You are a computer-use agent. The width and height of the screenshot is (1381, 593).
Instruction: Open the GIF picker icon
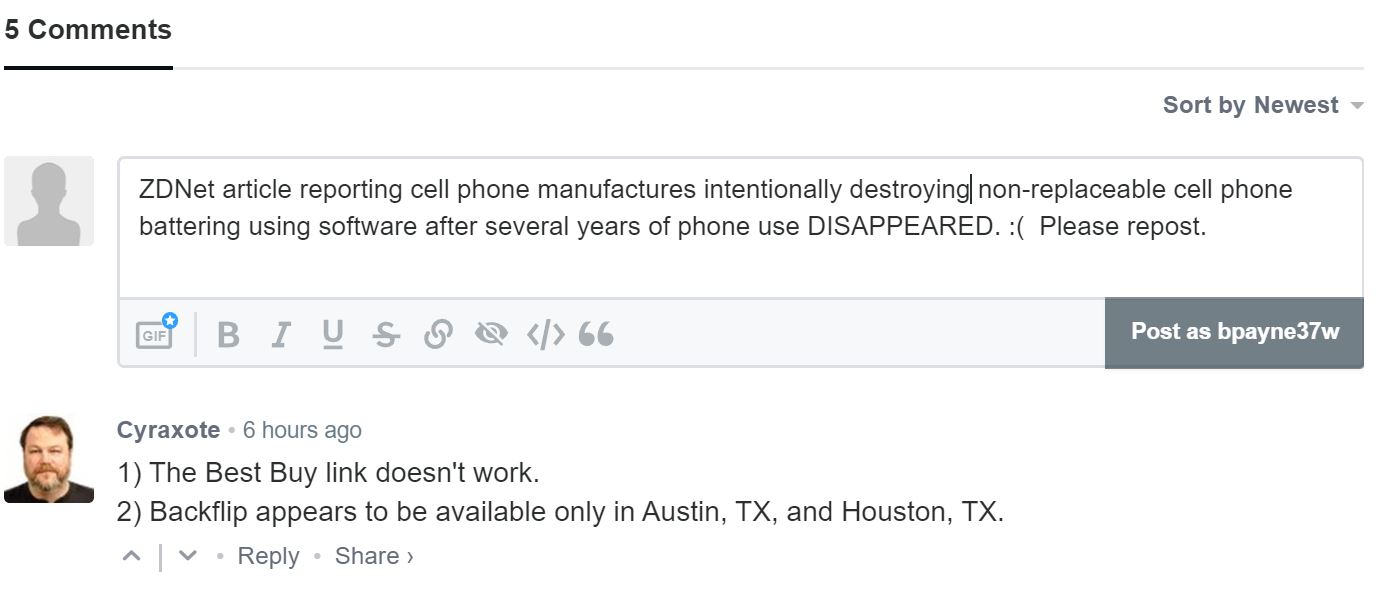coord(155,333)
